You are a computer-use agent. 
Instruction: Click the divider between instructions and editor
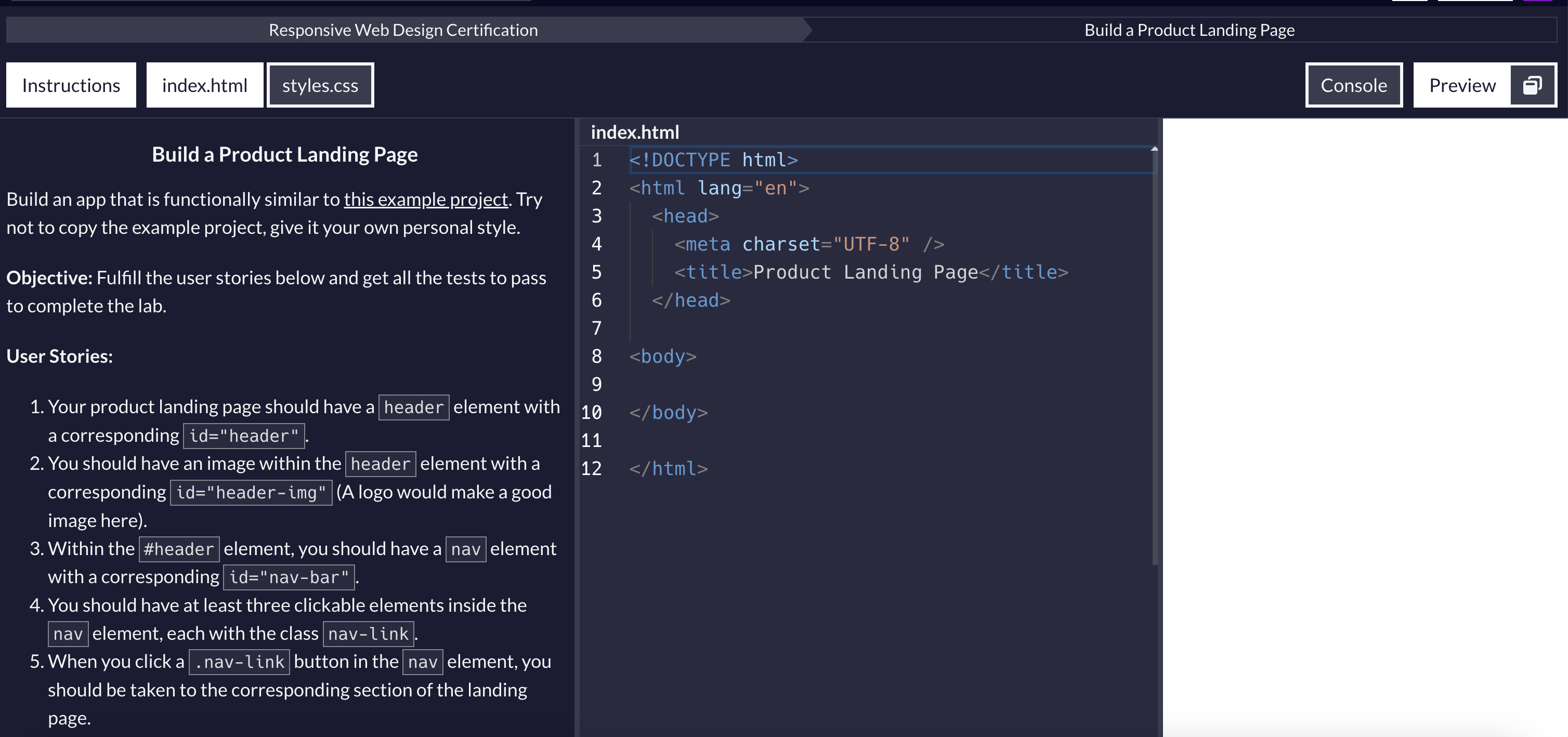pos(577,426)
